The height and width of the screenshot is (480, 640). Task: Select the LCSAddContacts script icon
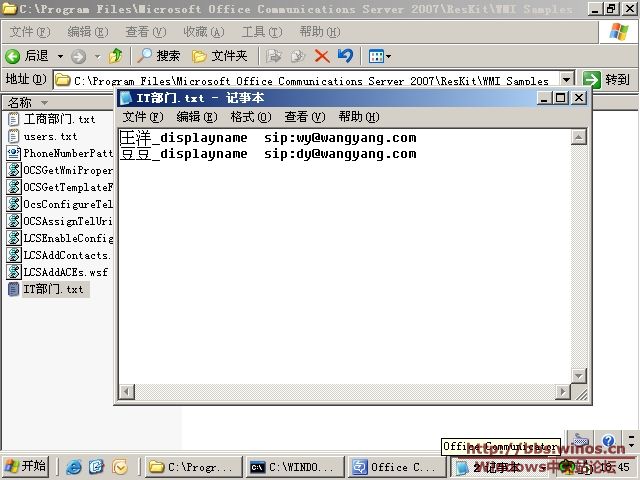13,255
